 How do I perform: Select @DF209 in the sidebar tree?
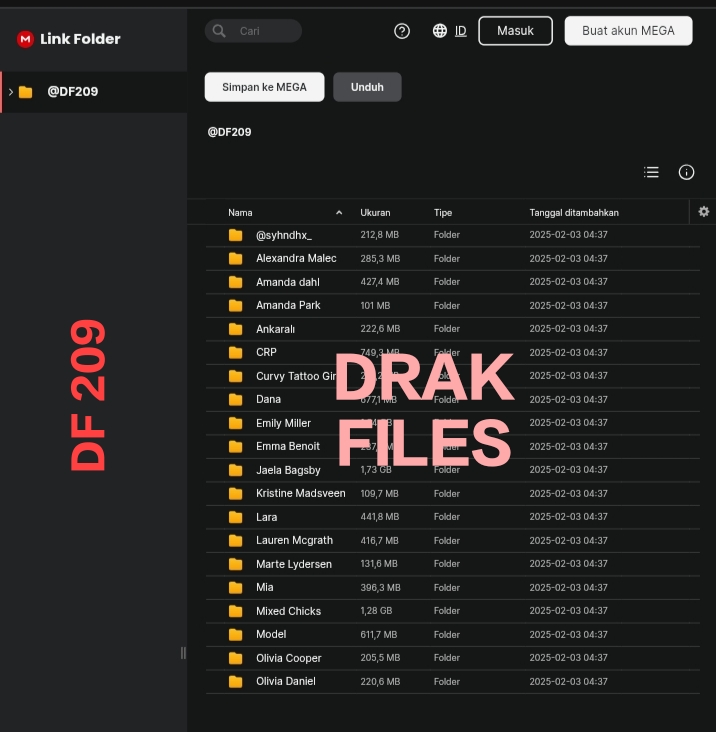point(93,92)
